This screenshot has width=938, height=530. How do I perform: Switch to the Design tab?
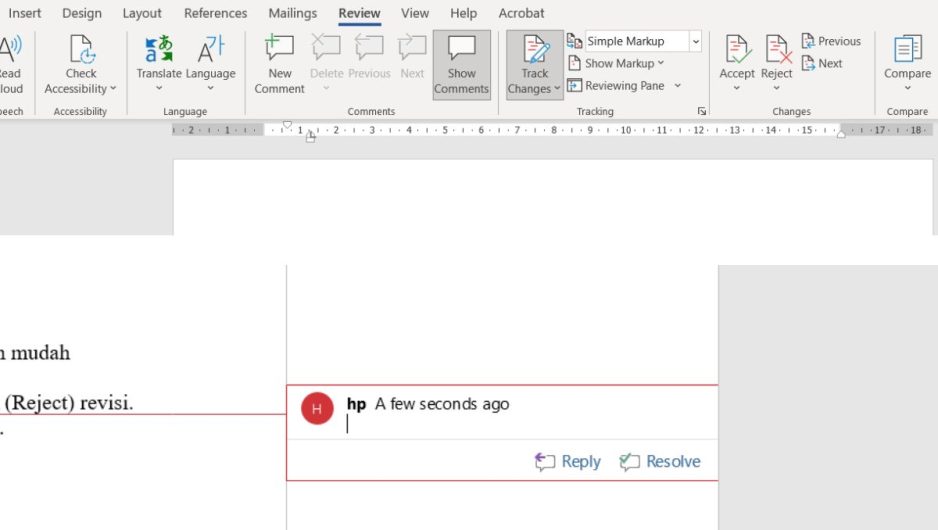coord(82,13)
